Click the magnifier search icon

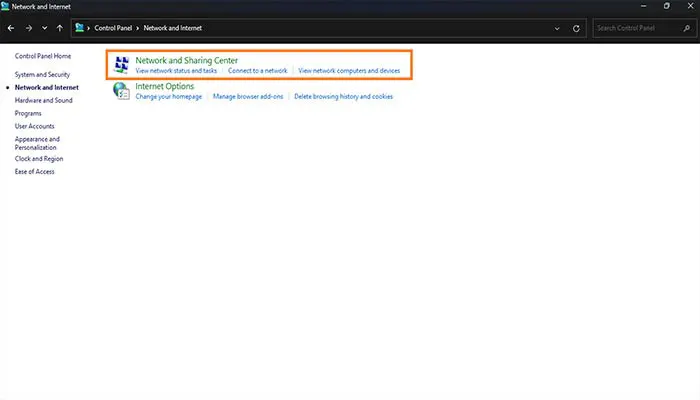point(687,28)
